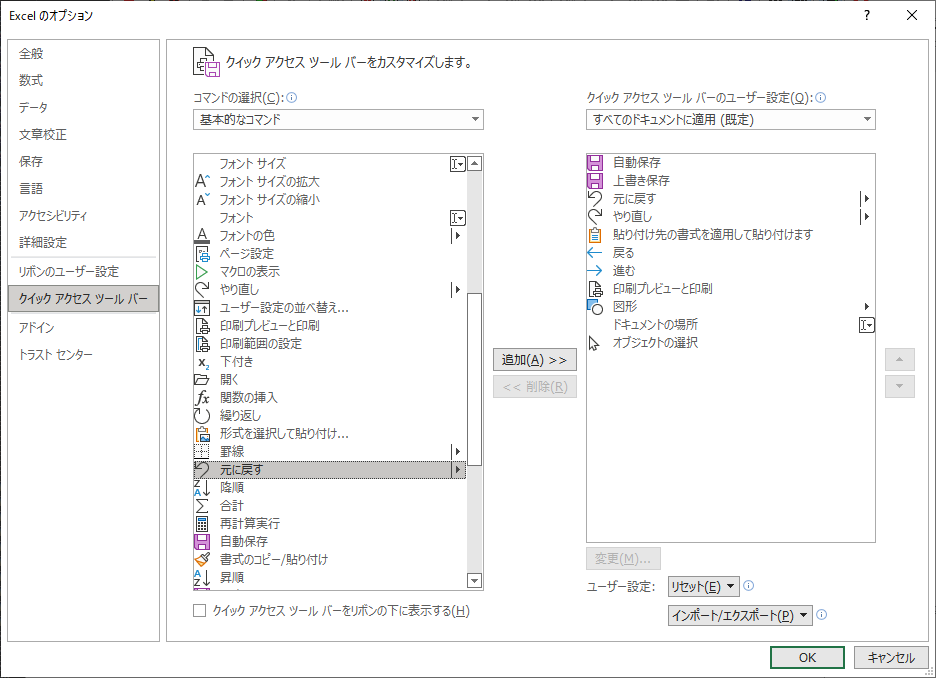The image size is (936, 678).
Task: Click the 関数の挿入 fx icon
Action: pos(202,397)
